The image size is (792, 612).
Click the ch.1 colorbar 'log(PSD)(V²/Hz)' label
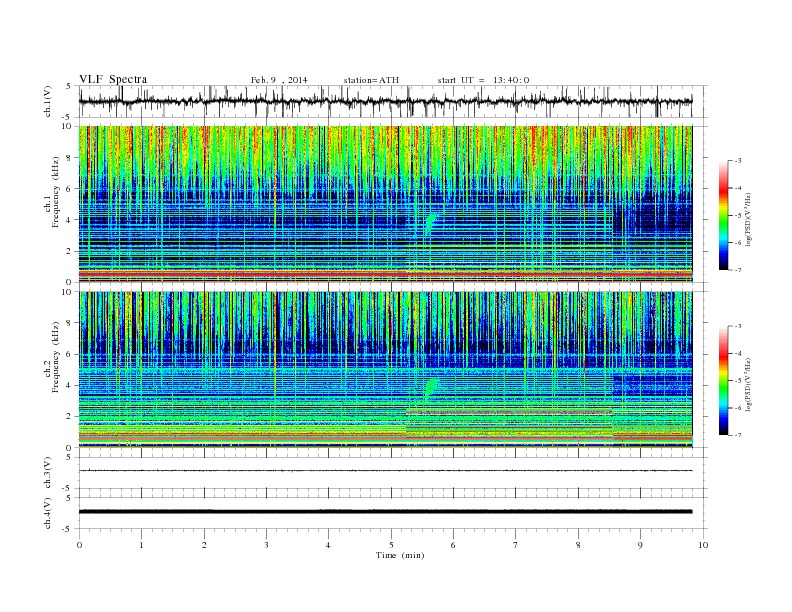[x=748, y=218]
